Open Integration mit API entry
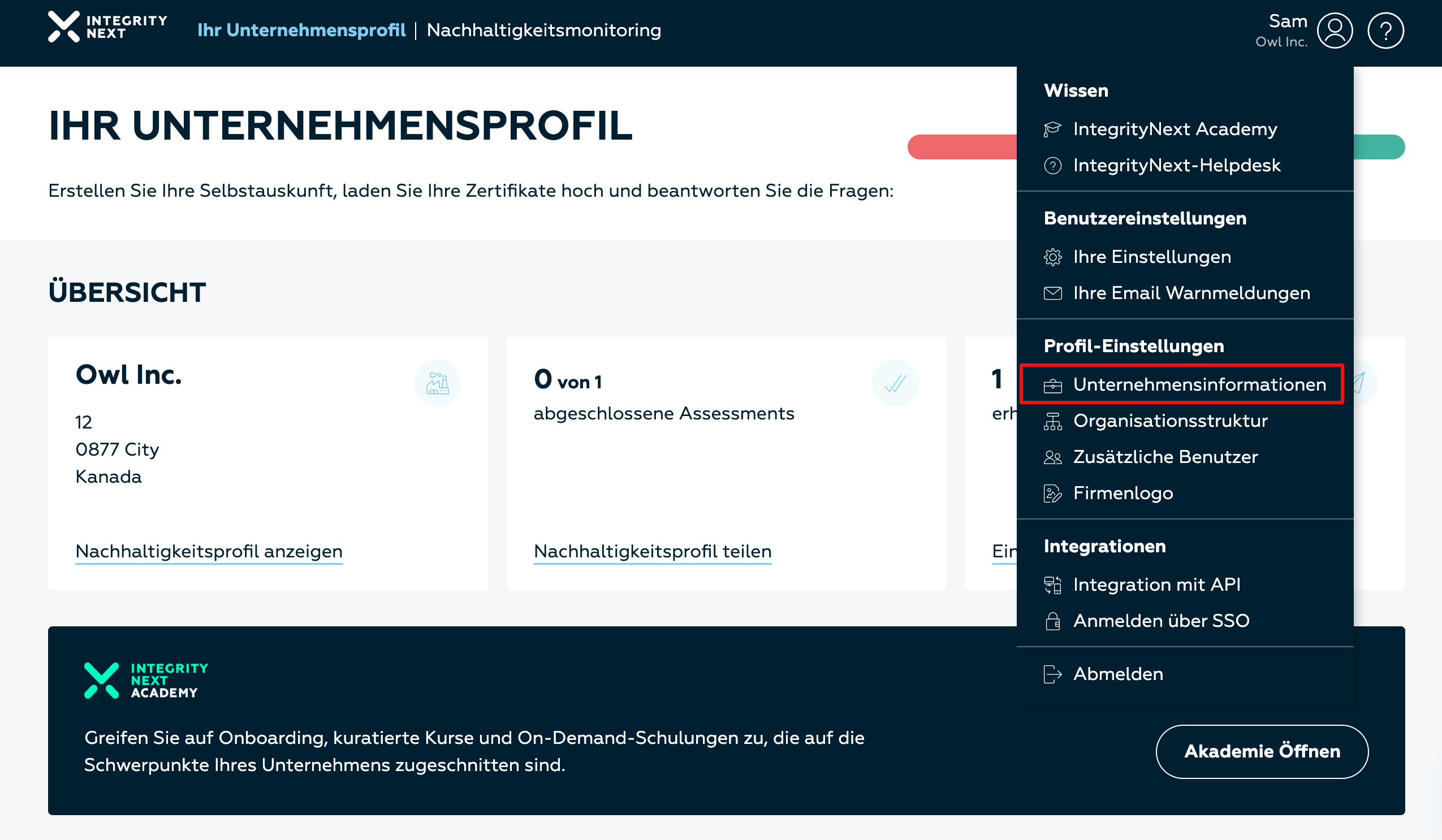Image resolution: width=1442 pixels, height=840 pixels. point(1156,584)
